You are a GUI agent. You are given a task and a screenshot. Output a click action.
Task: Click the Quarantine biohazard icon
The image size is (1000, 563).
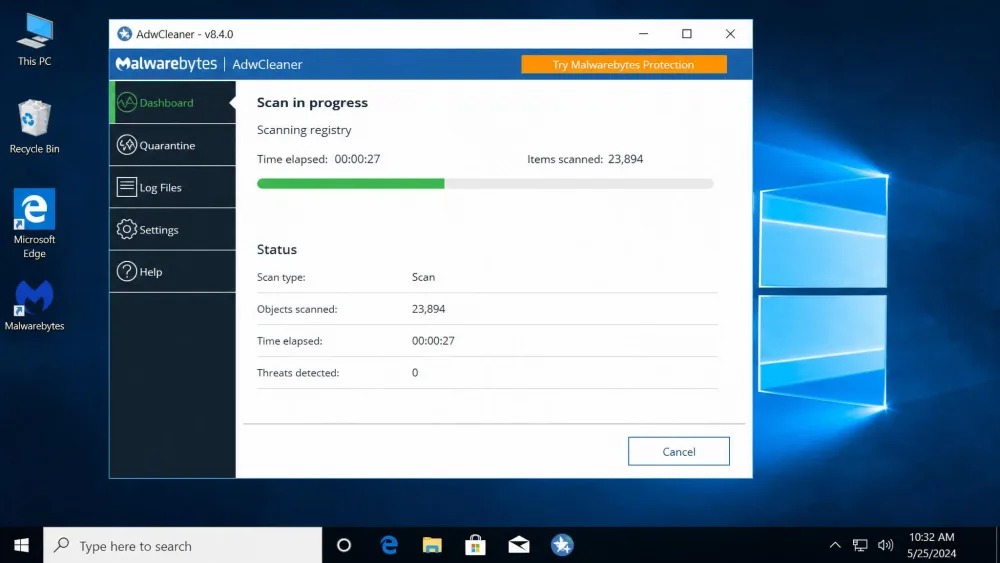tap(126, 145)
